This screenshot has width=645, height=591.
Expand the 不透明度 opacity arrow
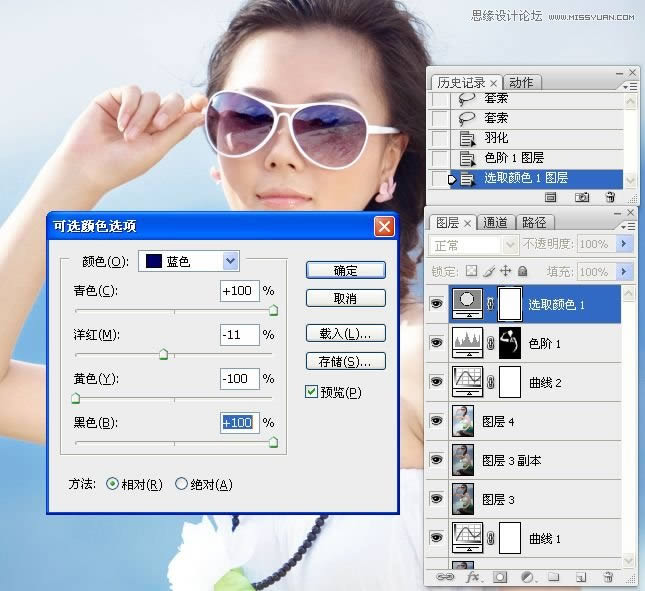[624, 244]
